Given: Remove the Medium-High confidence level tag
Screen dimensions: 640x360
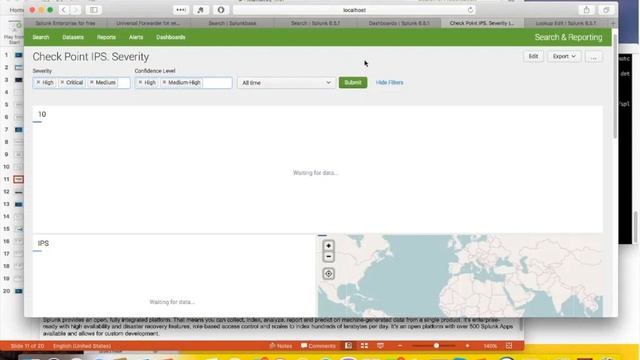Looking at the screenshot, I should pyautogui.click(x=164, y=82).
